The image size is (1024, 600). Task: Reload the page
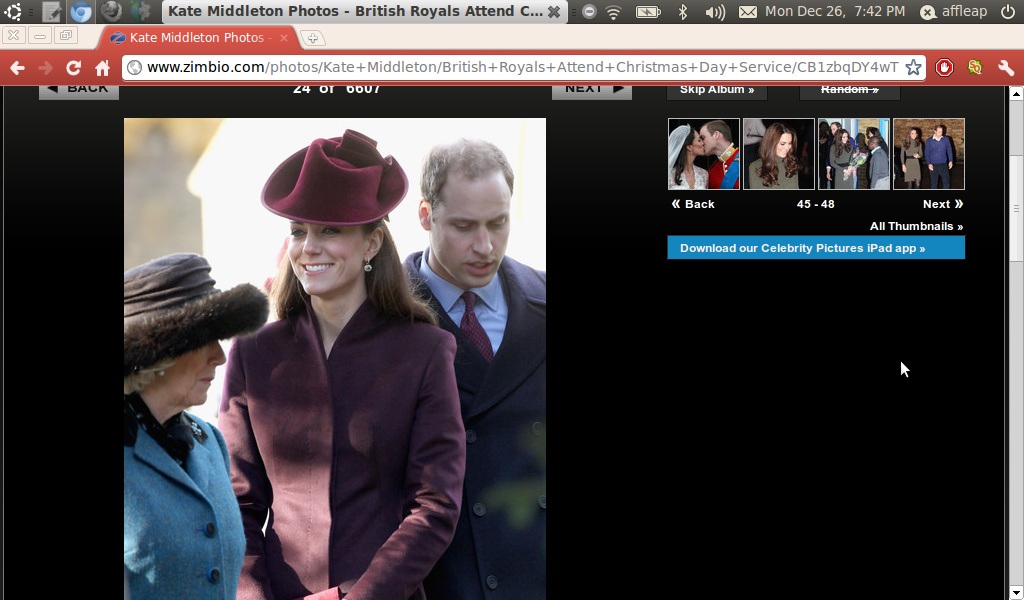click(x=73, y=67)
